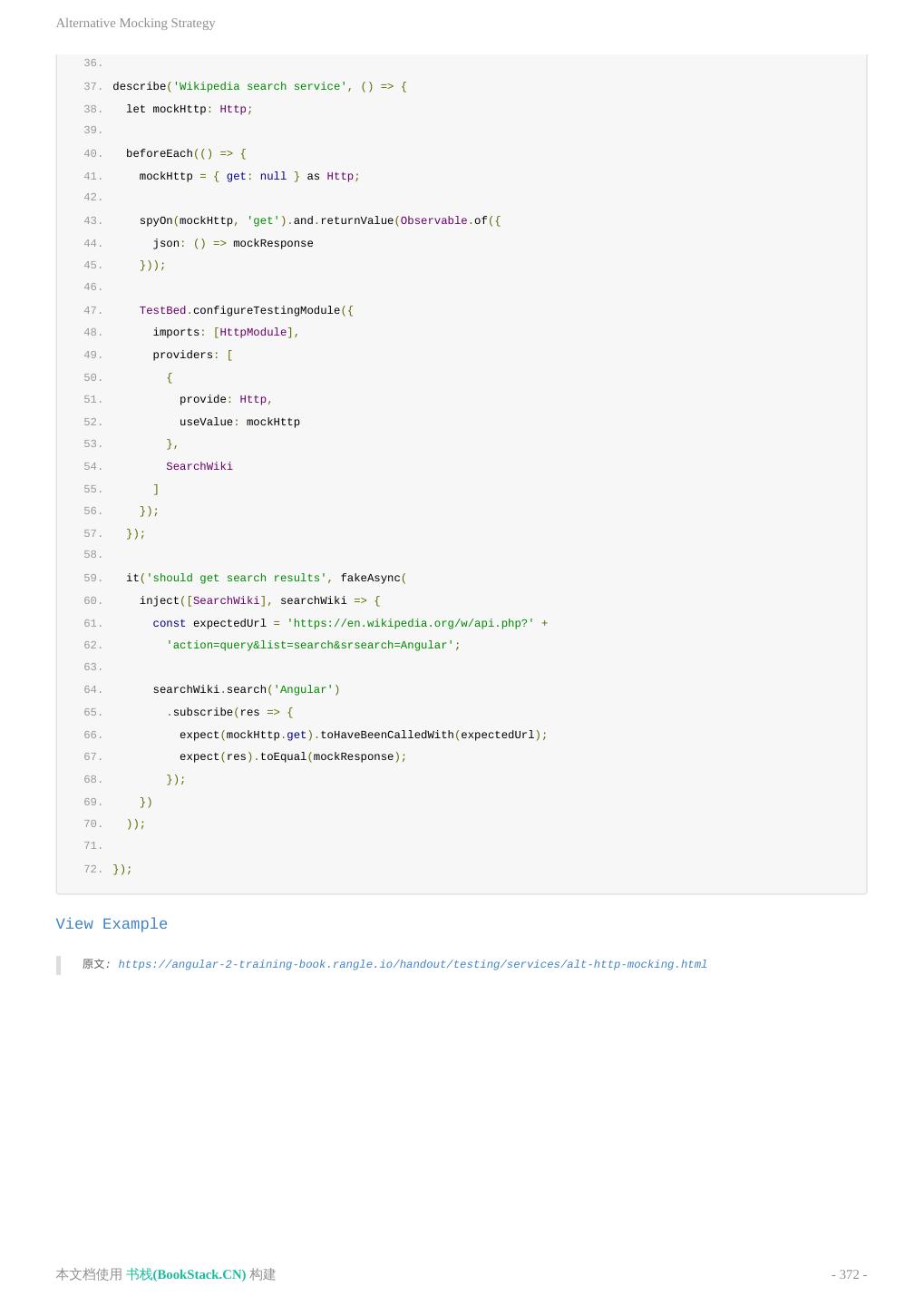Click SearchWiki in the providers array
This screenshot has width=924, height=1306.
[x=199, y=466]
